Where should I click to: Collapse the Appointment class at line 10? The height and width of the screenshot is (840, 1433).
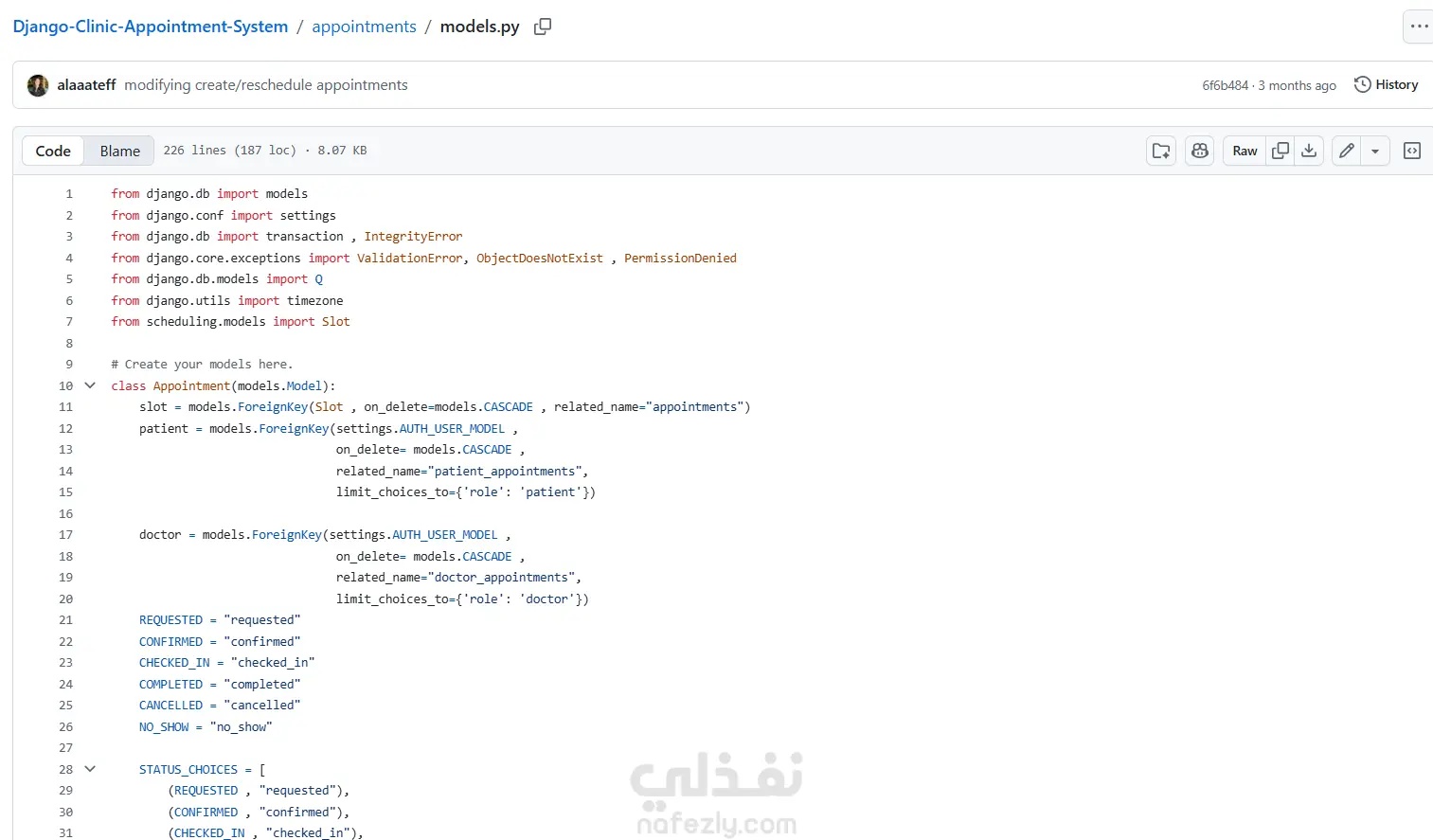(90, 385)
